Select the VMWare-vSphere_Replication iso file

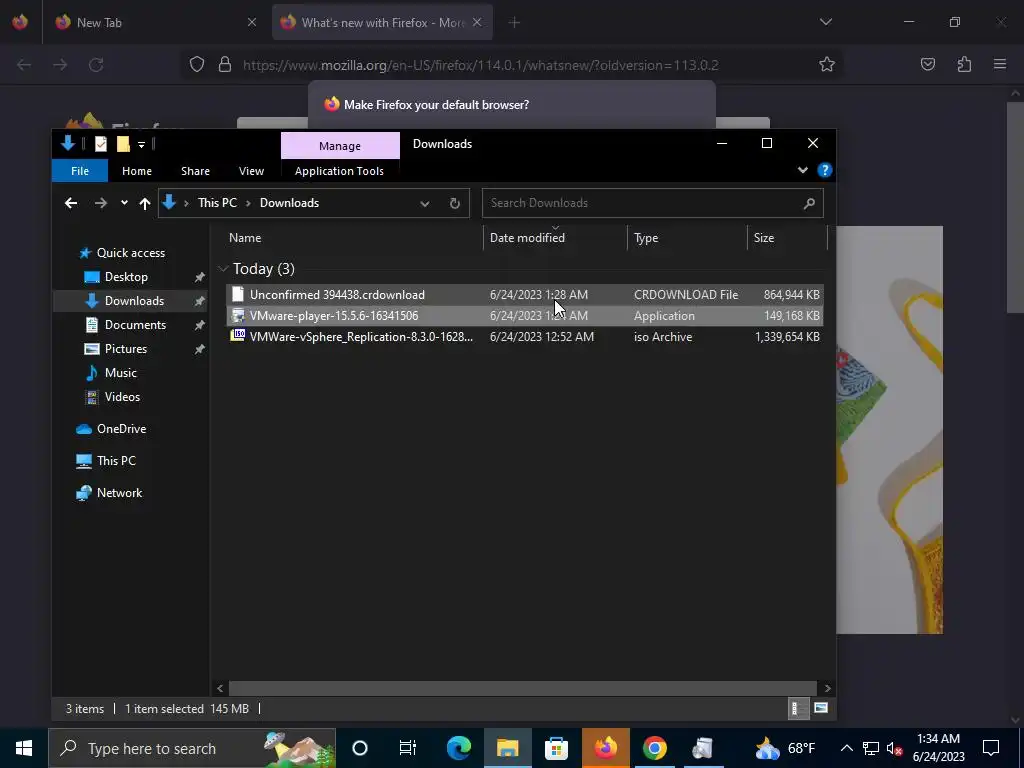coord(524,336)
